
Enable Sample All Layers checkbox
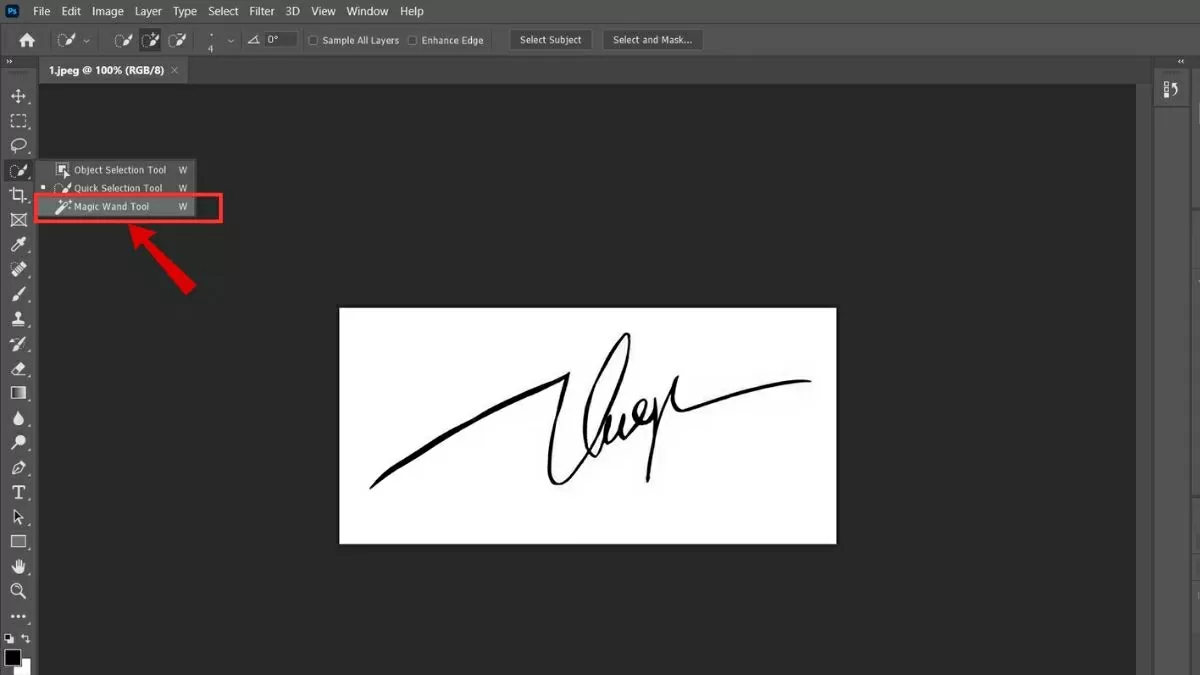313,41
